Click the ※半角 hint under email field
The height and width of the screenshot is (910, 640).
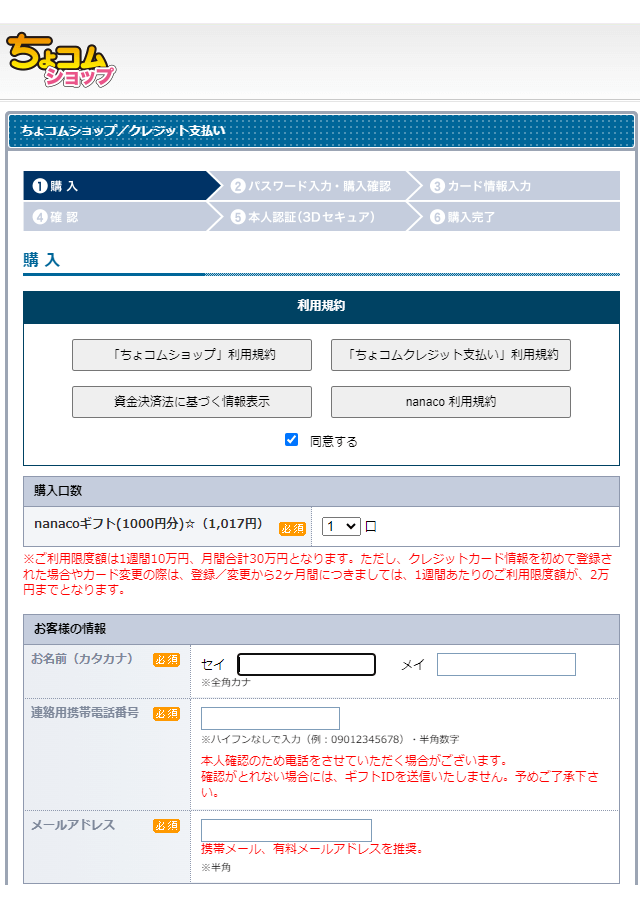click(216, 868)
